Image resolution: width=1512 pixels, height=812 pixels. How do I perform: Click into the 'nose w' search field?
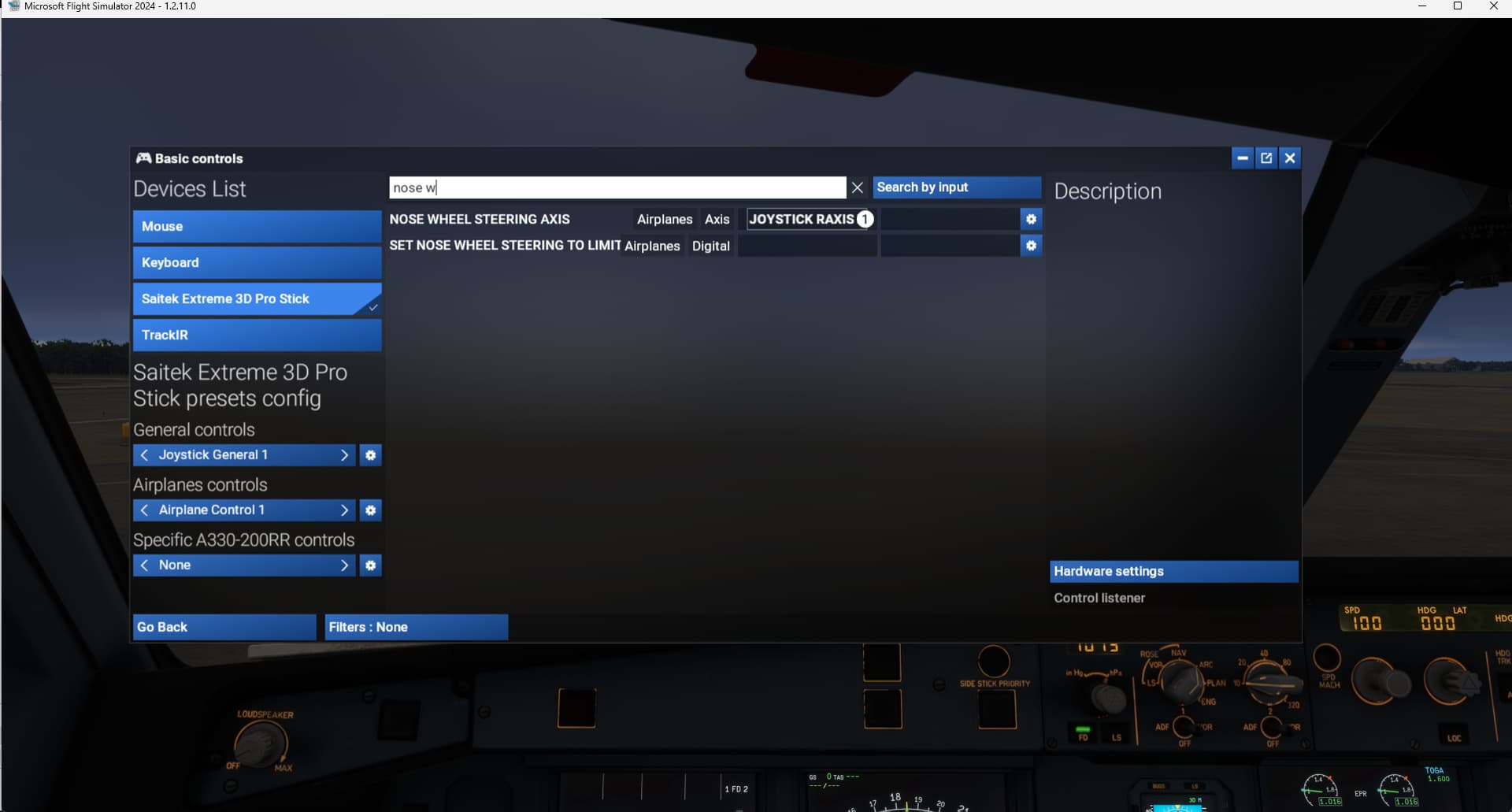(617, 187)
